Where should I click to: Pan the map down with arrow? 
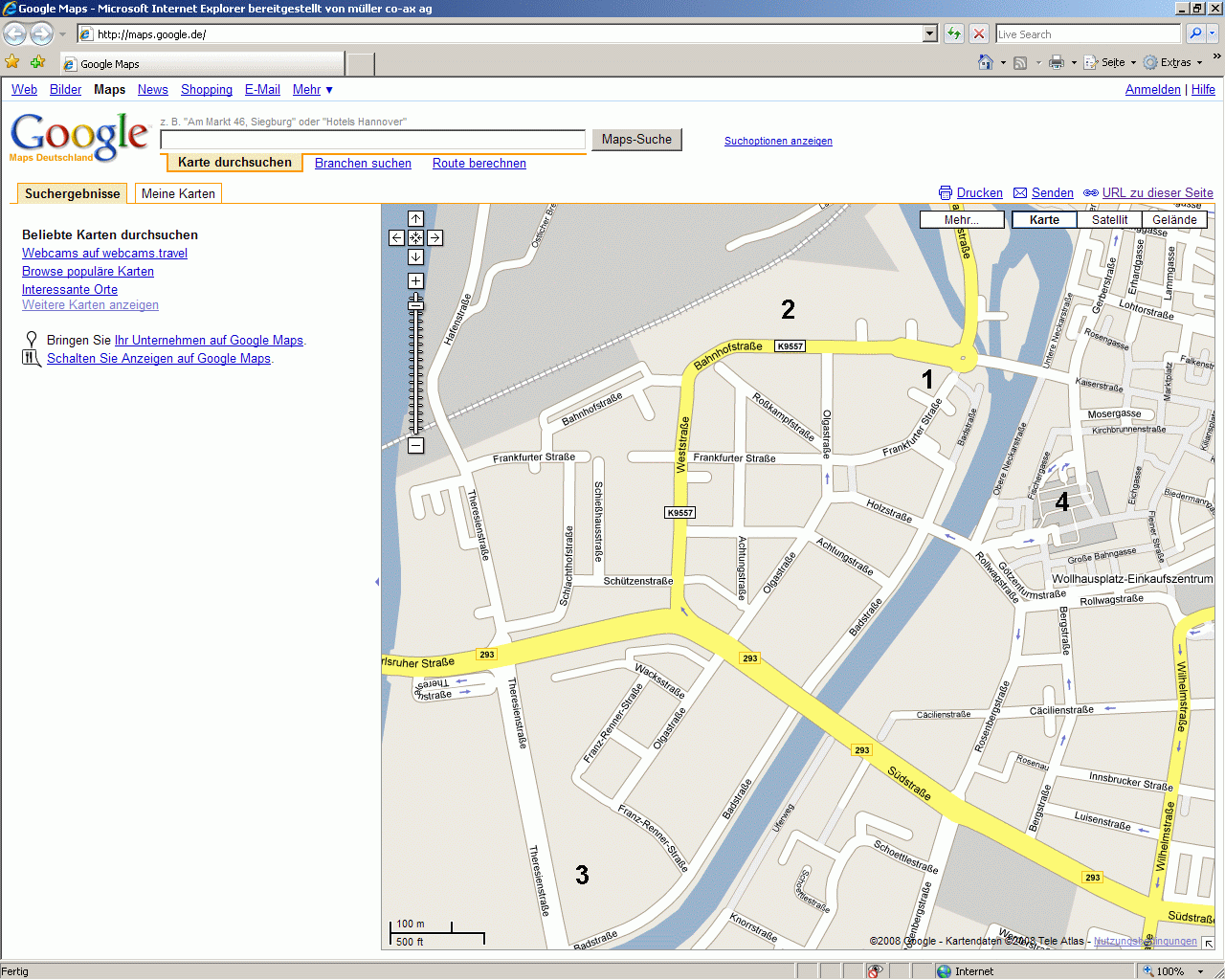pos(415,256)
